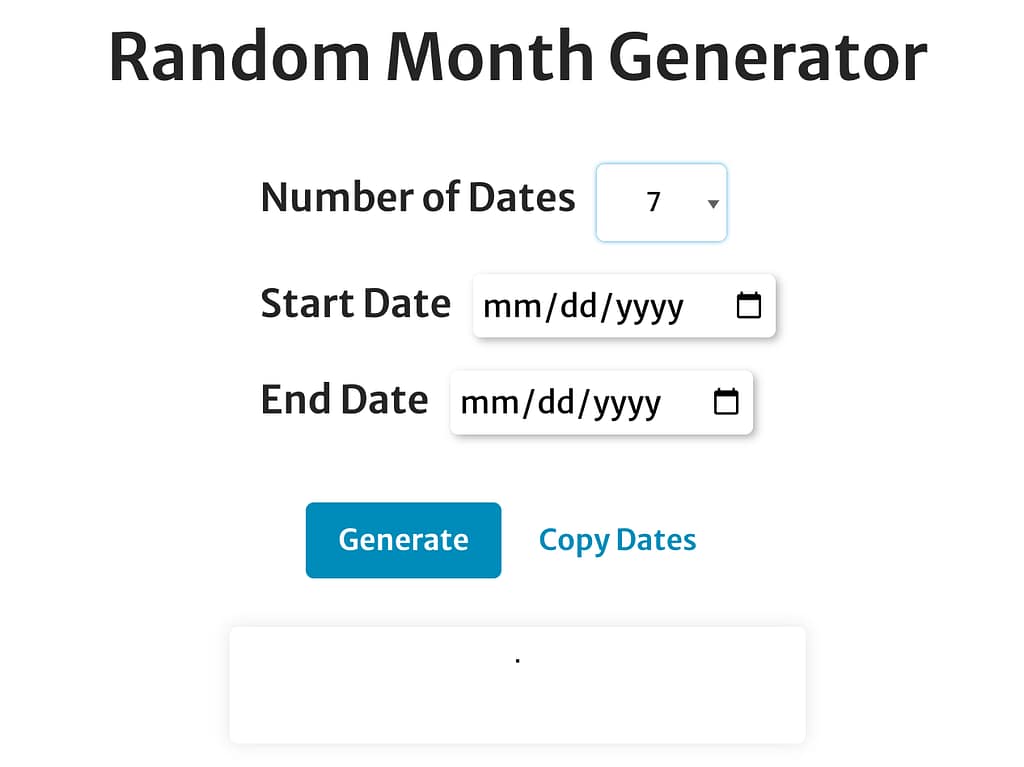Select the year segment of End Date
1024x767 pixels.
[x=626, y=403]
